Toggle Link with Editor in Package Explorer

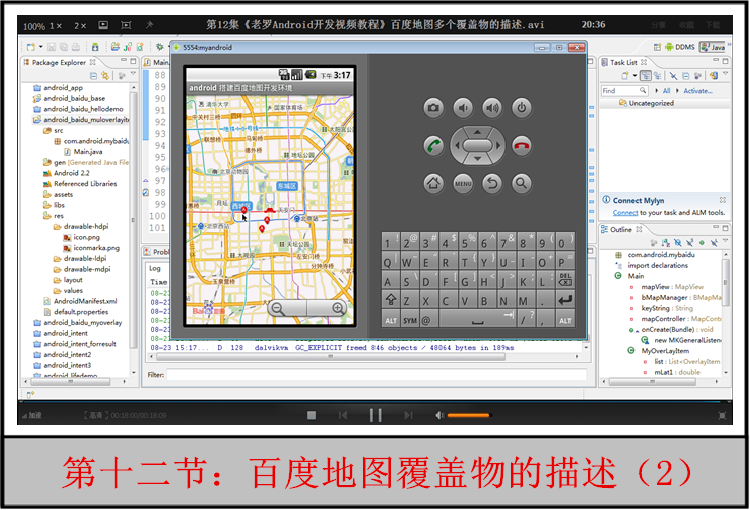click(x=105, y=76)
